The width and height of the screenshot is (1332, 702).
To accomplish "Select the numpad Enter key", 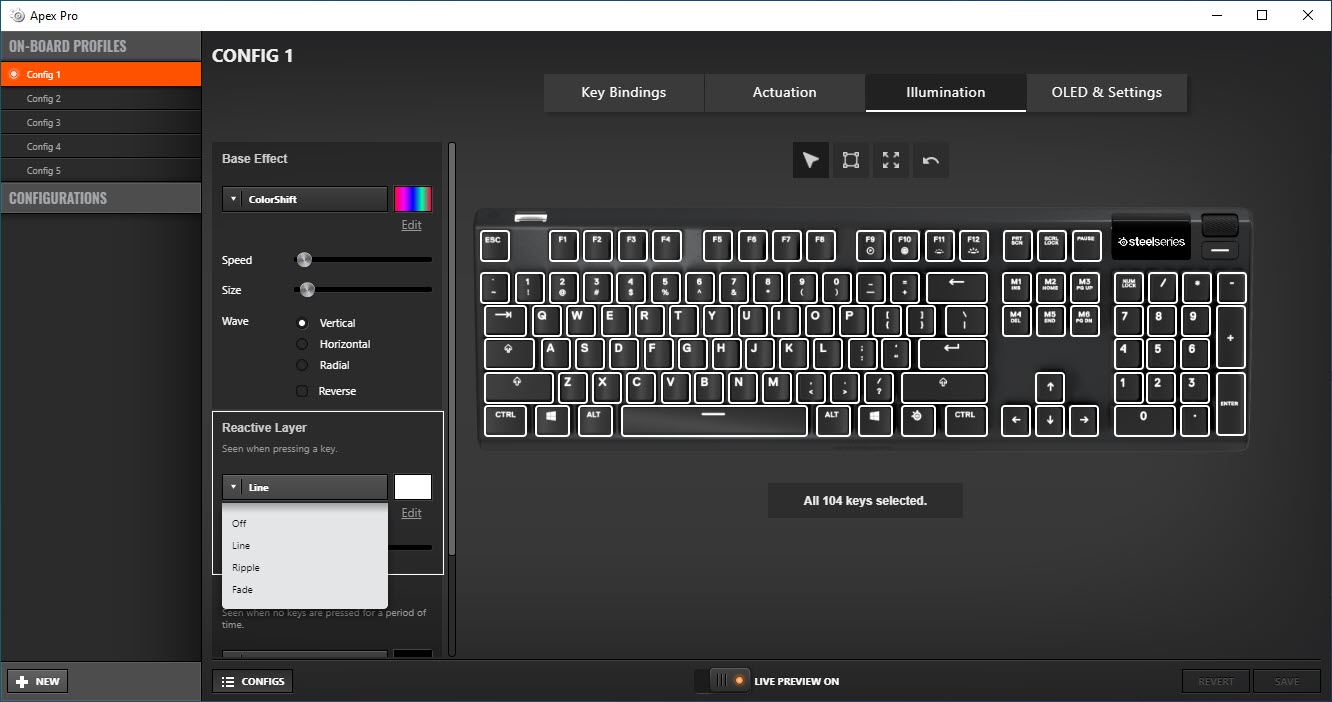I will [1230, 403].
